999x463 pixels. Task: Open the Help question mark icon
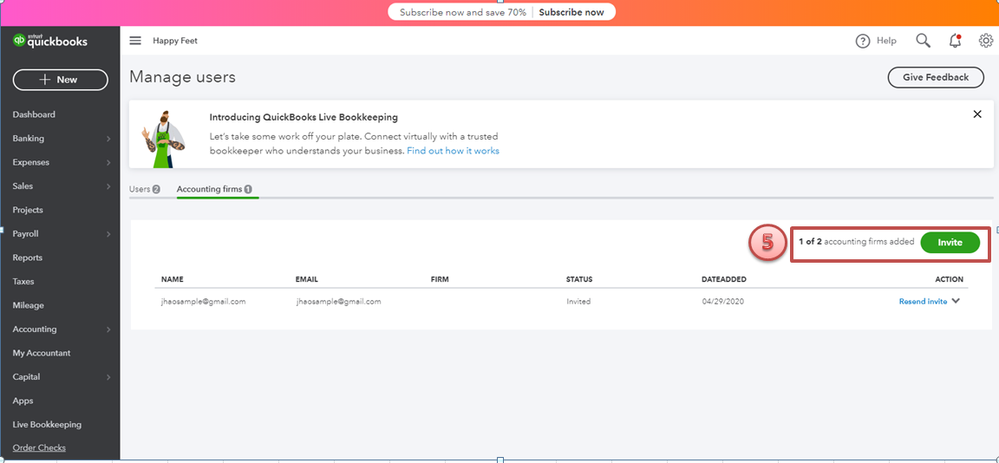pyautogui.click(x=863, y=41)
